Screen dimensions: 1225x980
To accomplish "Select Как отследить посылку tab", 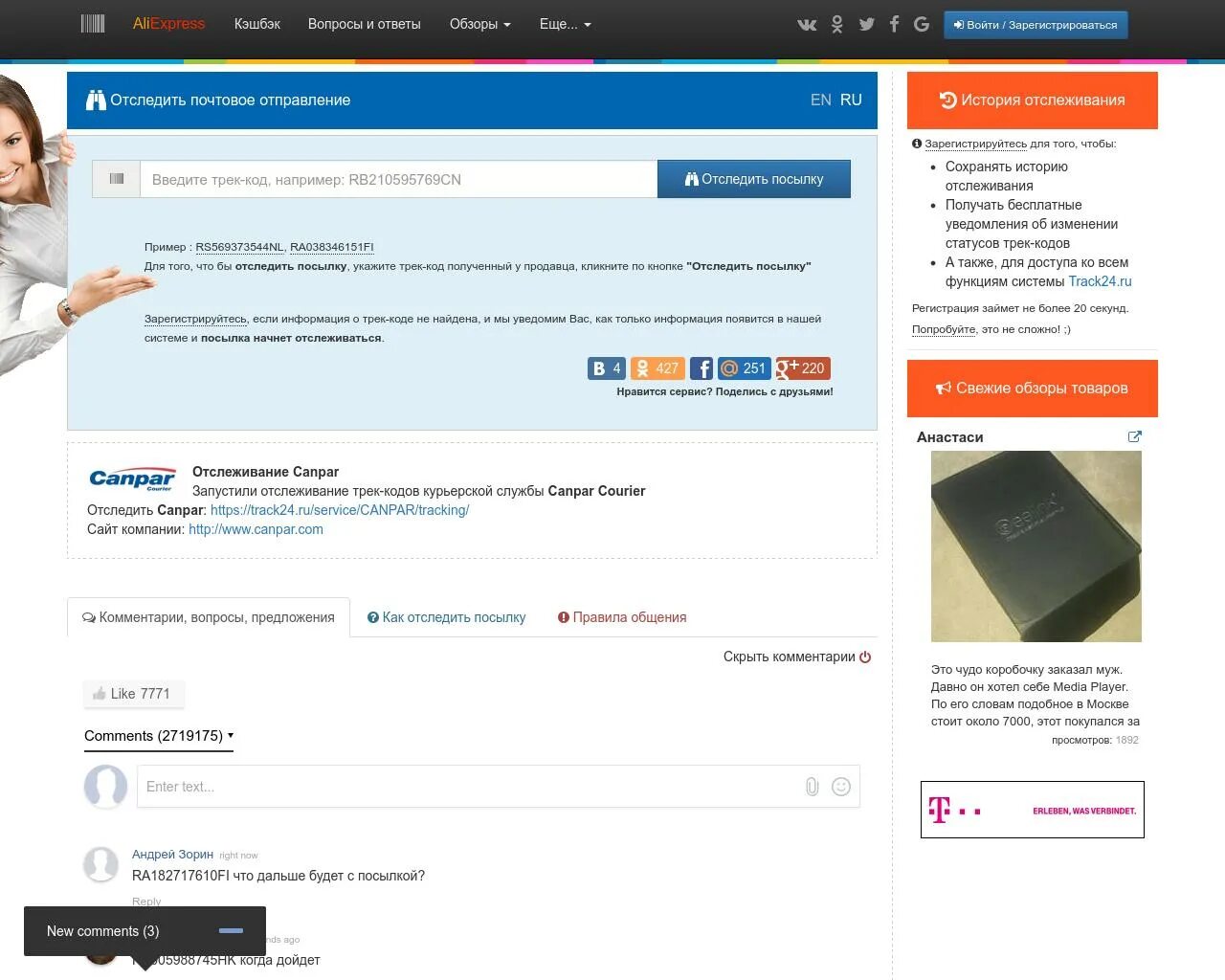I will pyautogui.click(x=447, y=617).
